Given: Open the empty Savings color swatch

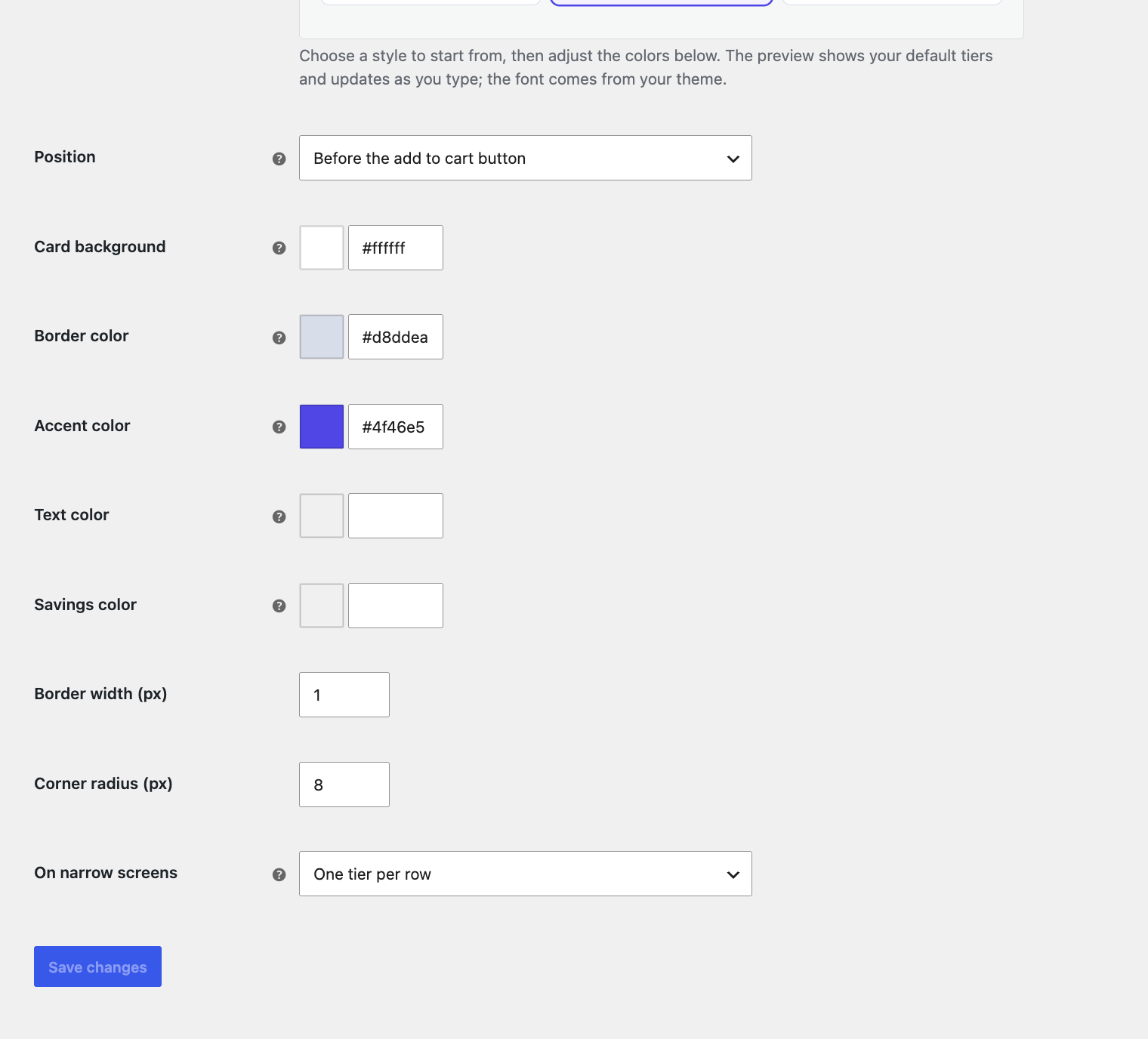Looking at the screenshot, I should coord(321,606).
